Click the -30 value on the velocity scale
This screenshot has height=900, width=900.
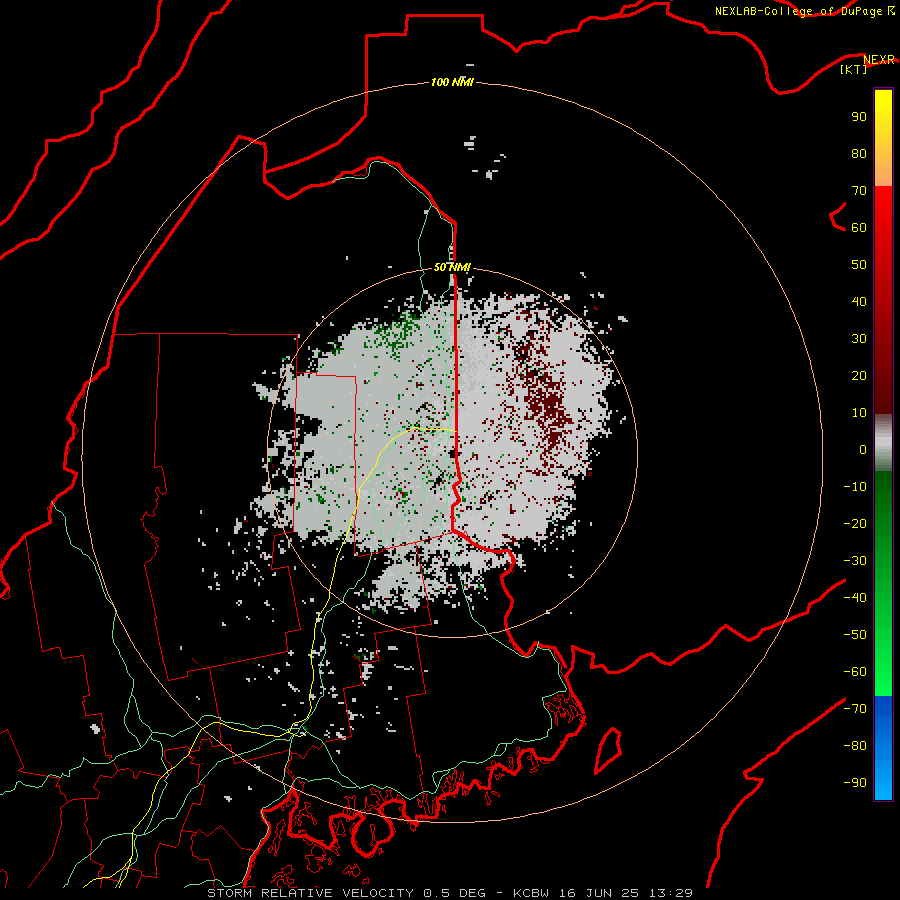(855, 561)
